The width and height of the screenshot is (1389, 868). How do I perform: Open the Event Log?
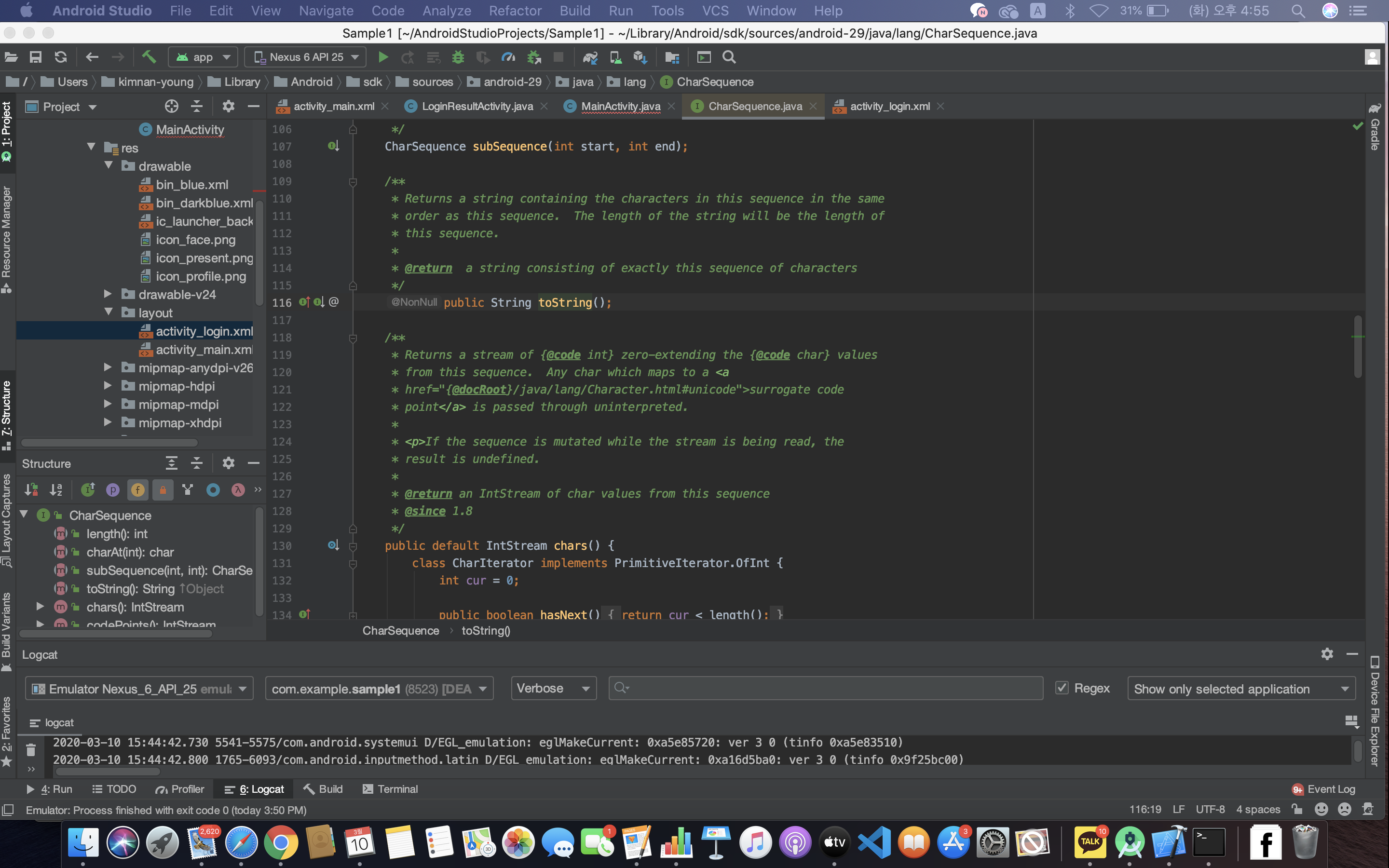(x=1323, y=789)
